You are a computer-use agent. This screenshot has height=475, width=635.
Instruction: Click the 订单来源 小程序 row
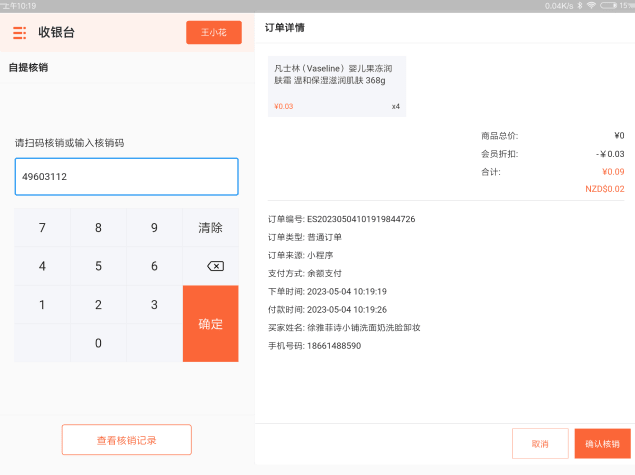300,256
